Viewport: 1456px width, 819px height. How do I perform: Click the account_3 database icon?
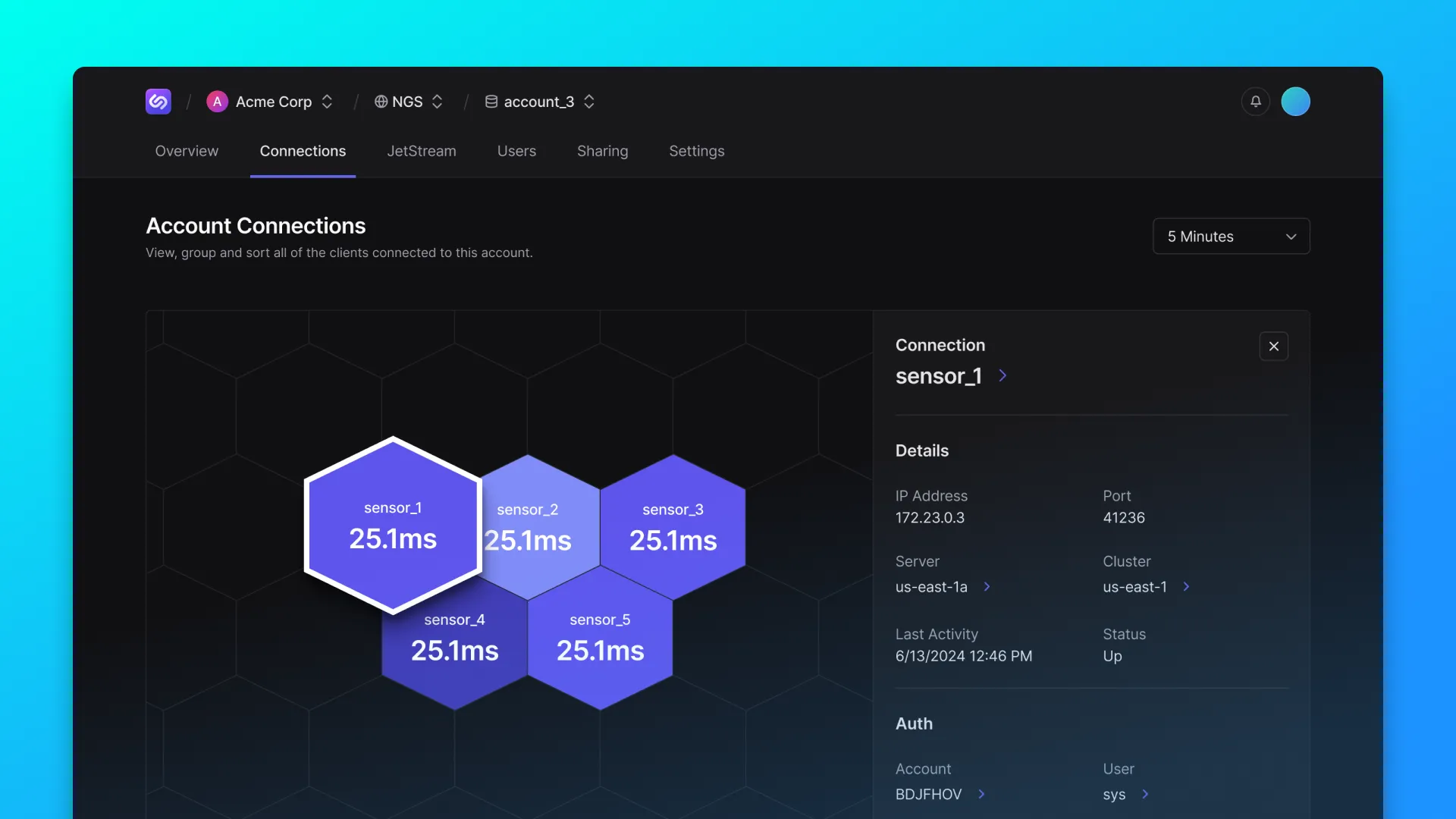tap(491, 102)
